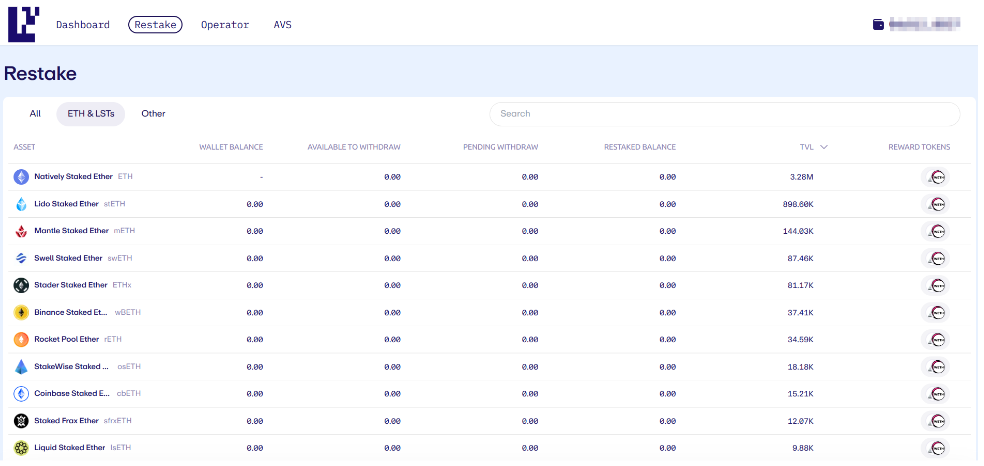
Task: Click the EigenLayer logo icon
Action: [x=23, y=24]
